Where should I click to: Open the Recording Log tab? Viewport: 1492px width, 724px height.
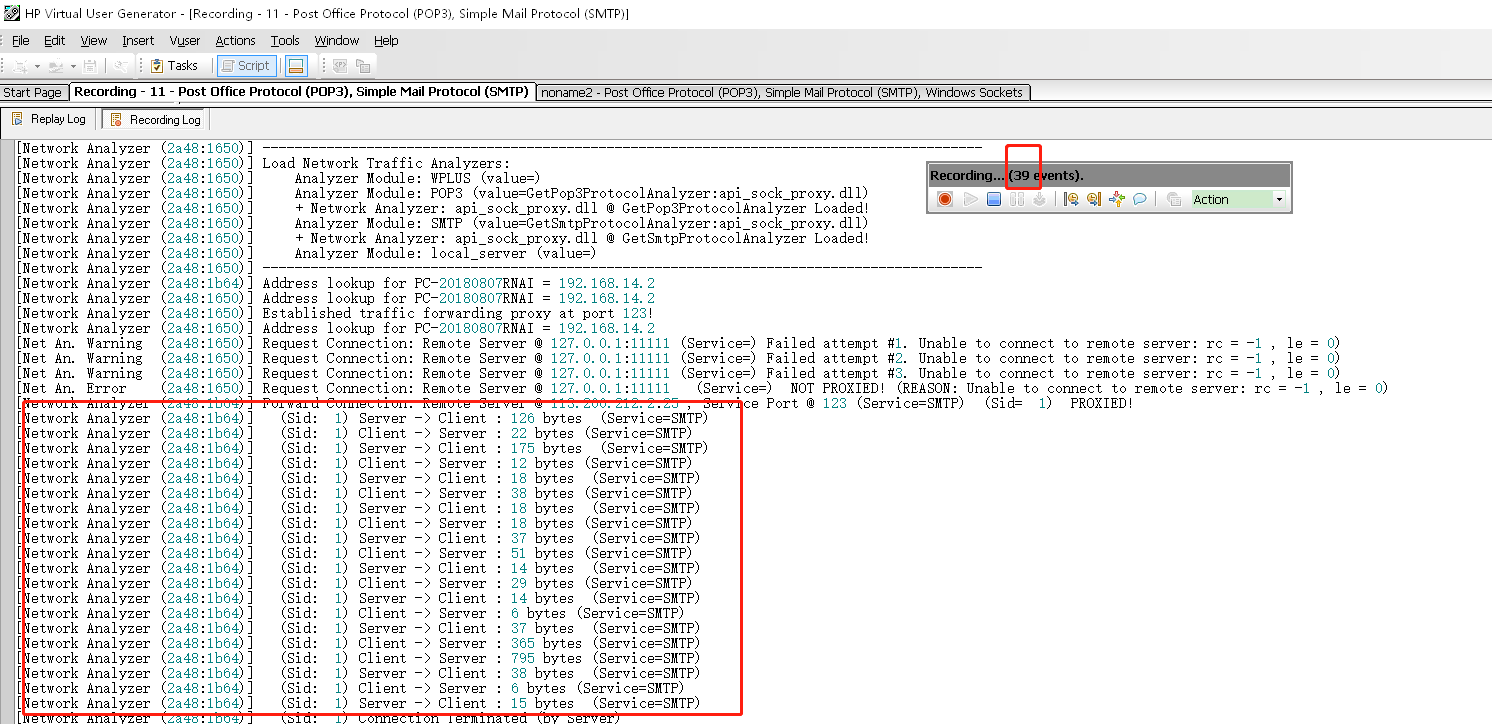(x=156, y=119)
